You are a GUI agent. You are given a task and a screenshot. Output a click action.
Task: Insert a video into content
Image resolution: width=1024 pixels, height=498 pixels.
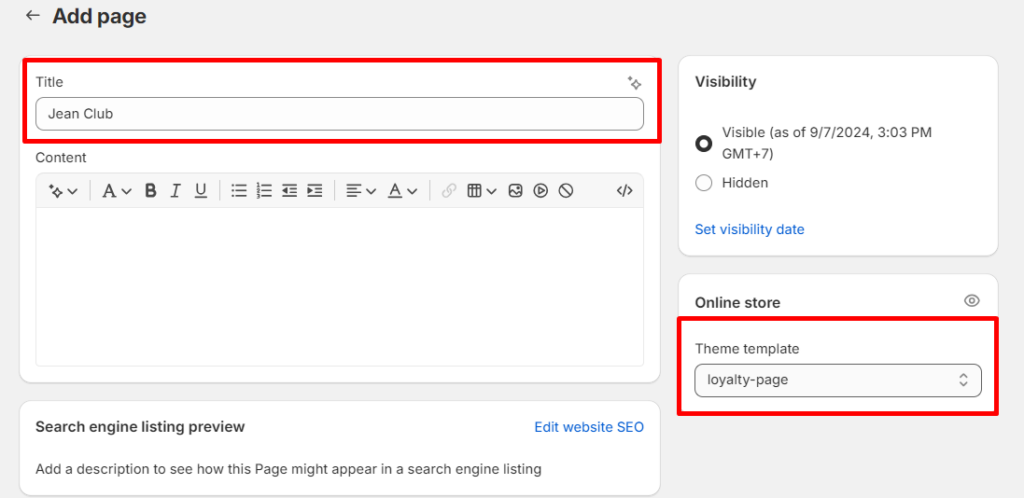540,190
